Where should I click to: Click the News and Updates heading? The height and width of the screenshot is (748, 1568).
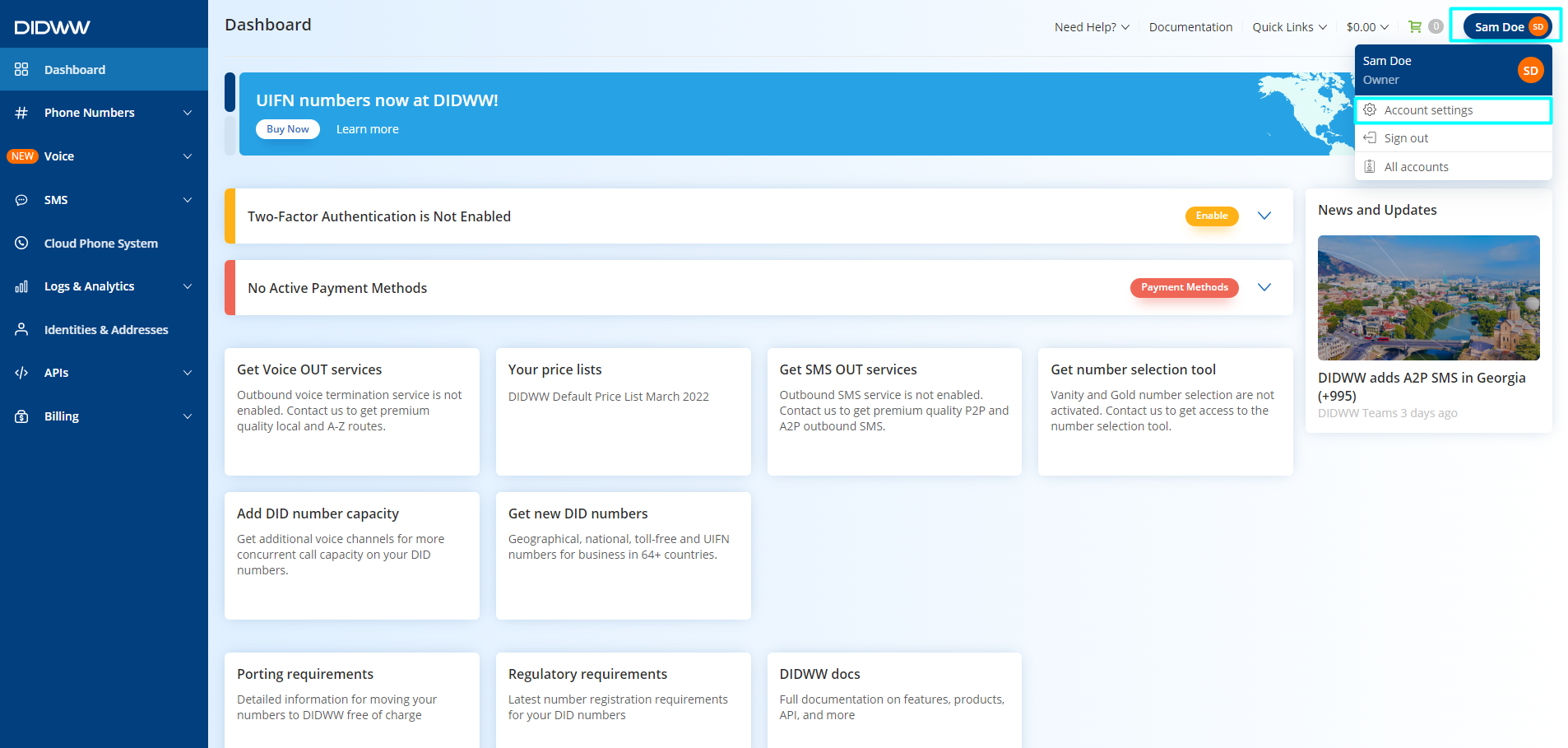click(1377, 210)
